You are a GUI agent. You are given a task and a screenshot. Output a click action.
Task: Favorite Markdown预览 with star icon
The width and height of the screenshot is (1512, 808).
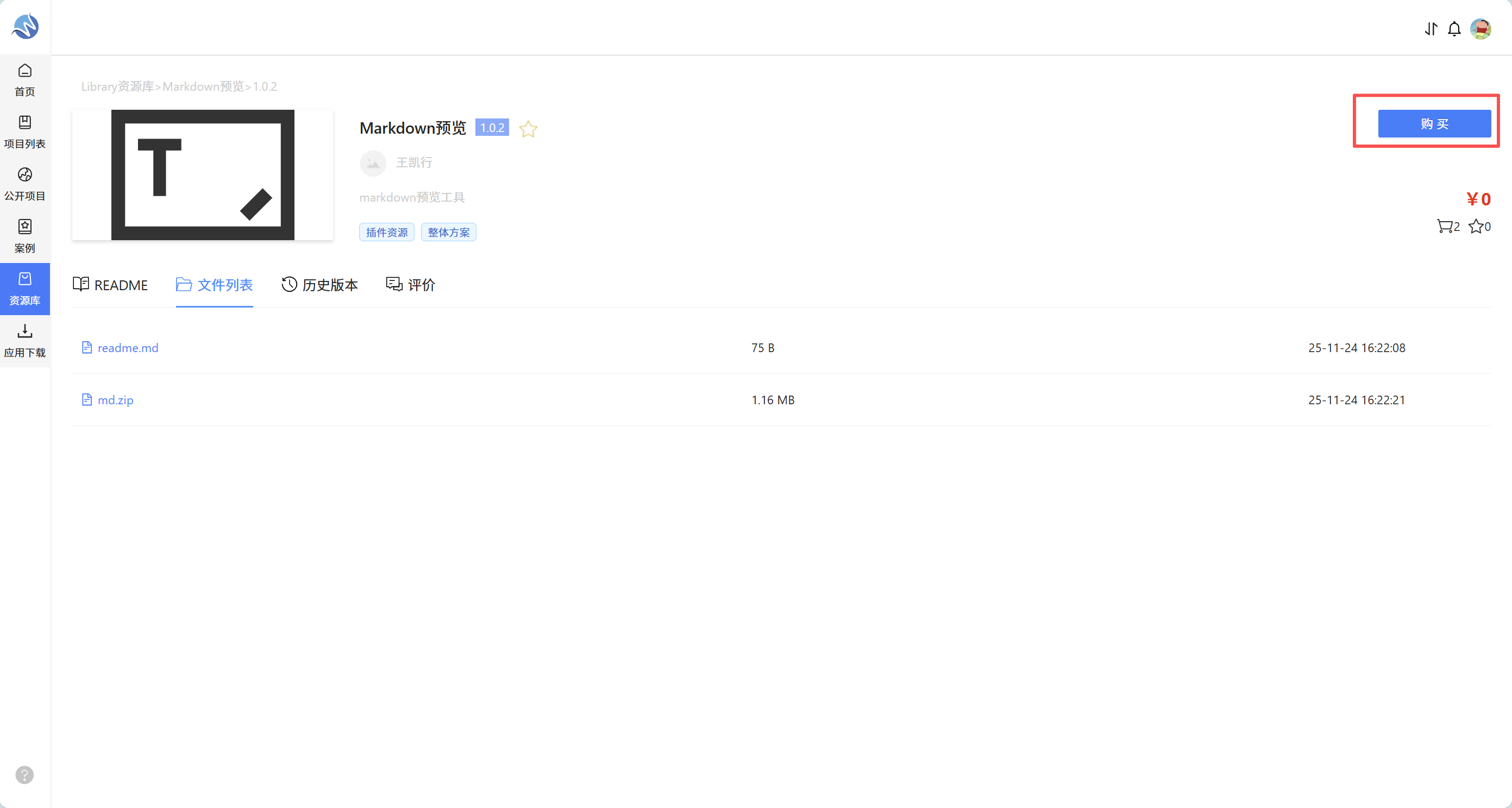(x=528, y=129)
